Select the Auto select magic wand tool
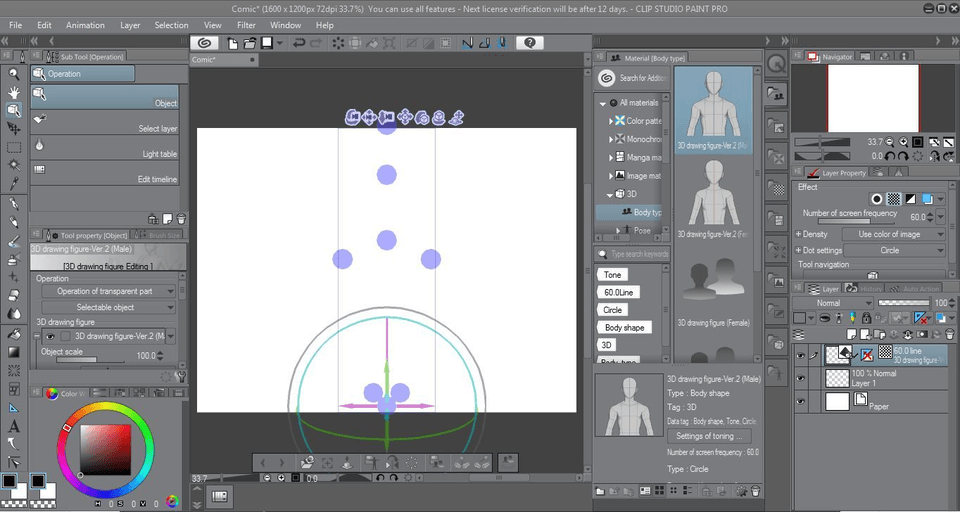 (13, 165)
